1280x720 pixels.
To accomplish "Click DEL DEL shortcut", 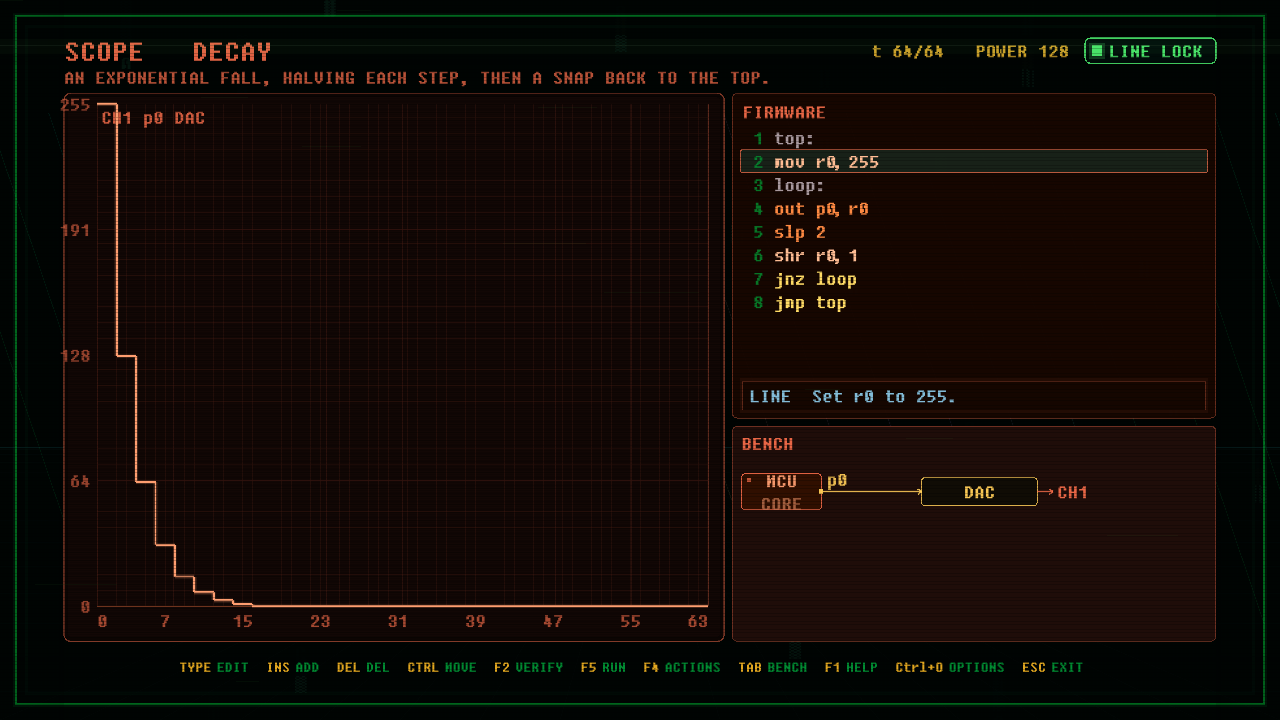I will (x=363, y=667).
